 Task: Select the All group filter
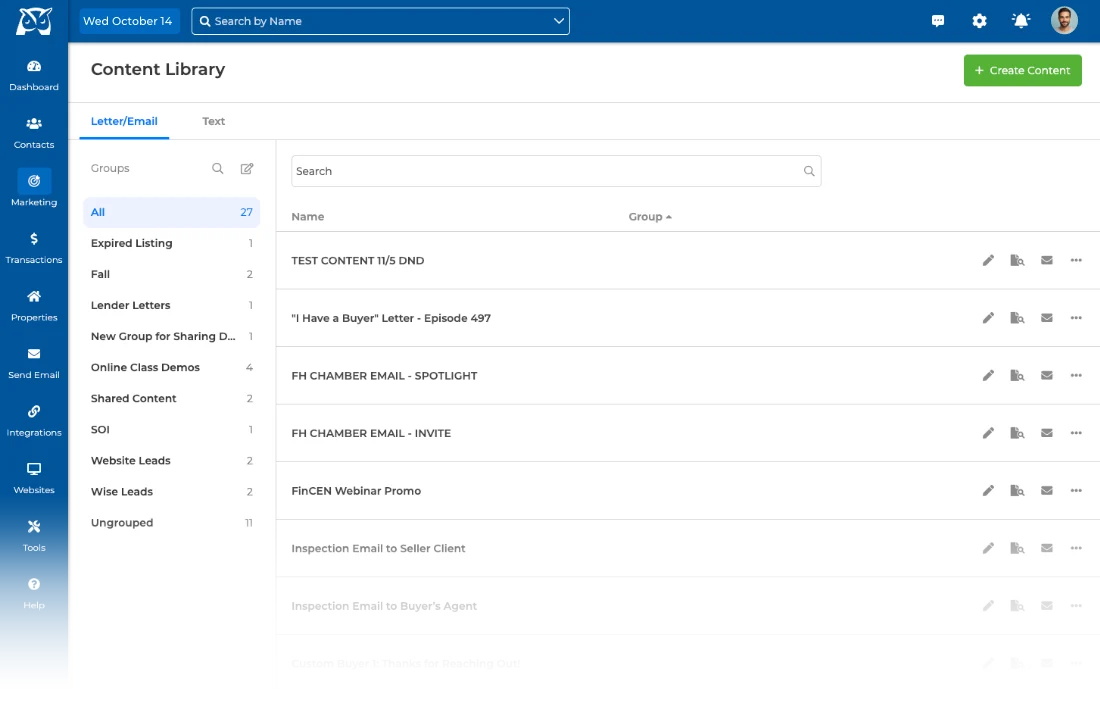coord(171,212)
